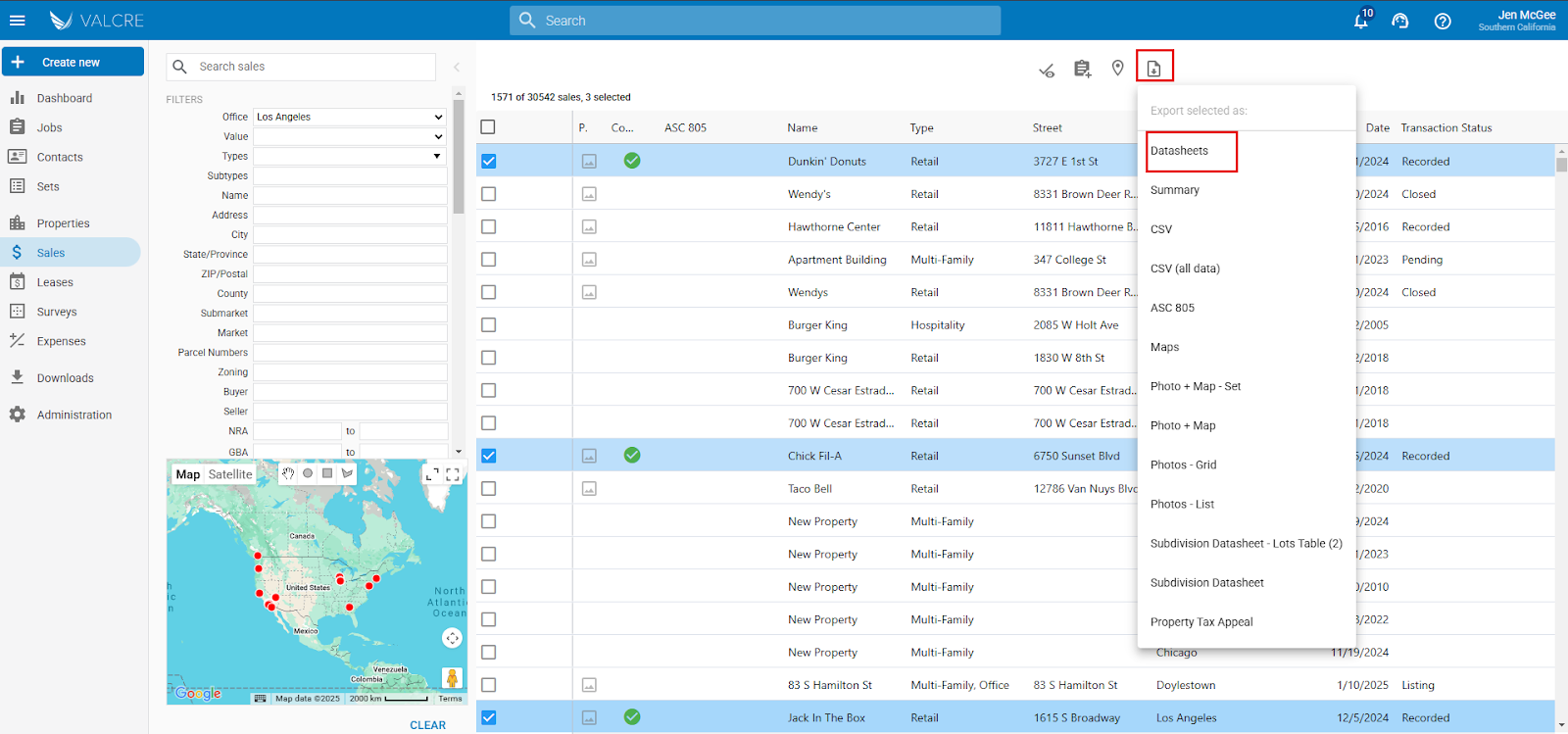This screenshot has height=734, width=1568.
Task: Open Jobs in sidebar
Action: tap(49, 127)
